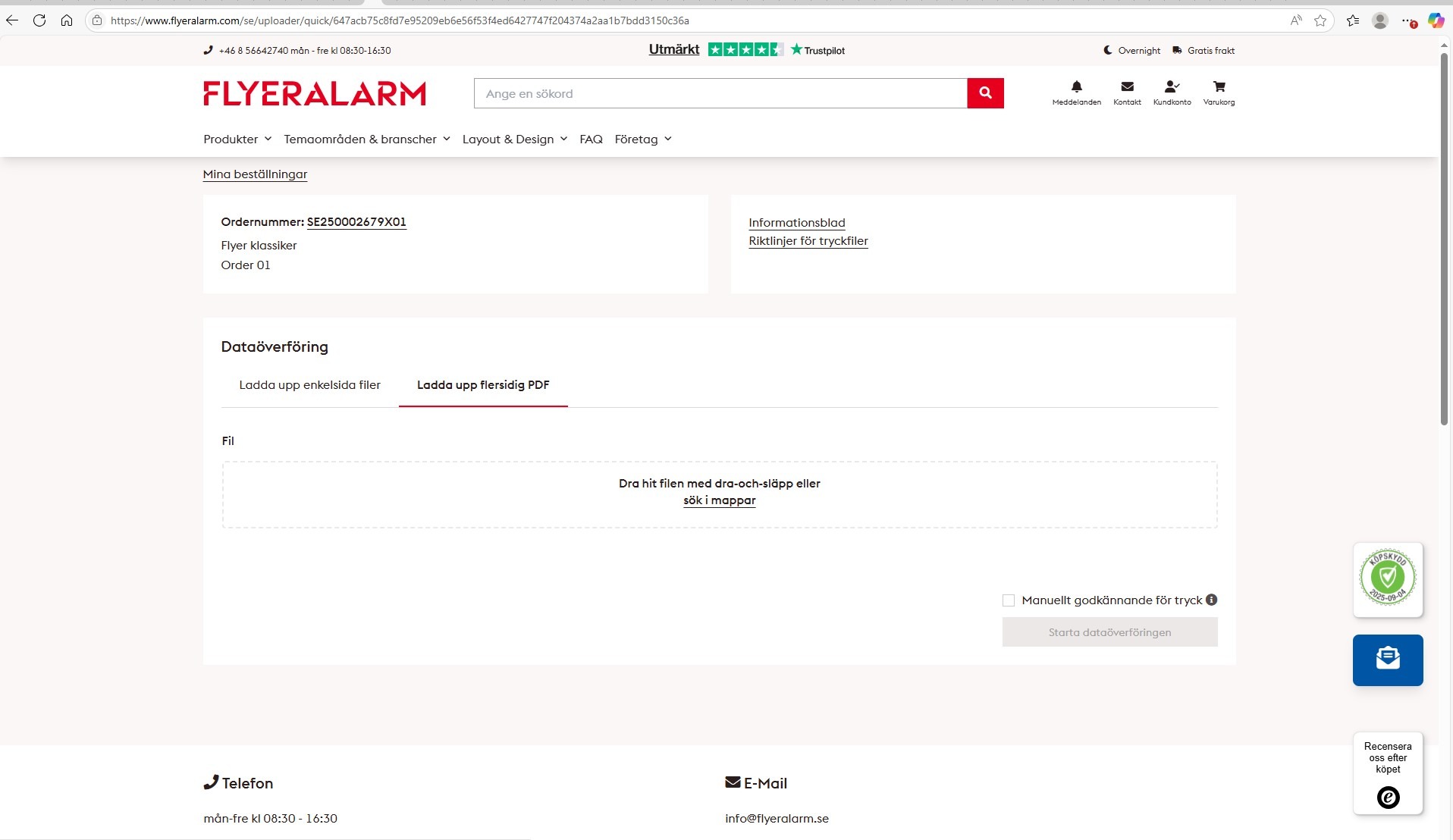
Task: Expand the Layout & Design menu
Action: click(514, 139)
